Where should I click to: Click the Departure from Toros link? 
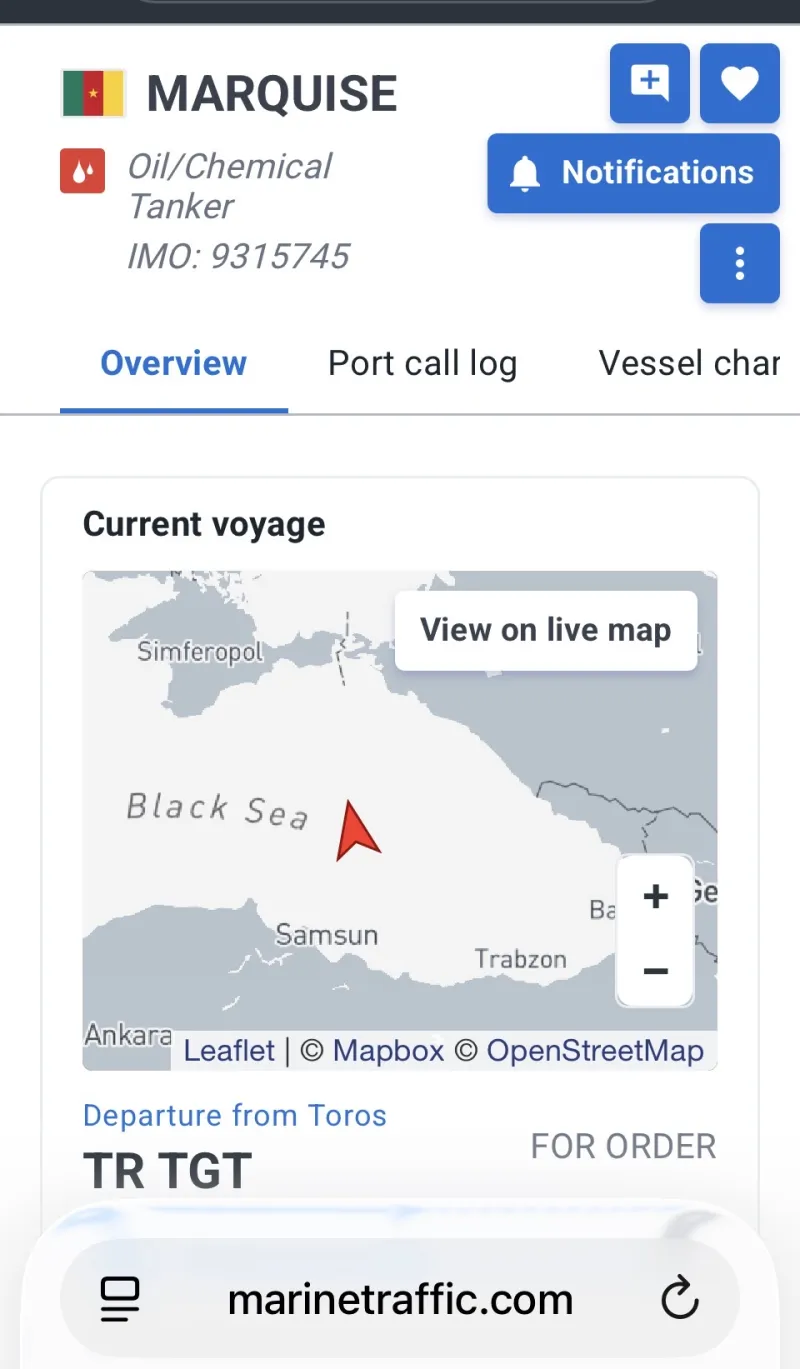click(234, 1115)
